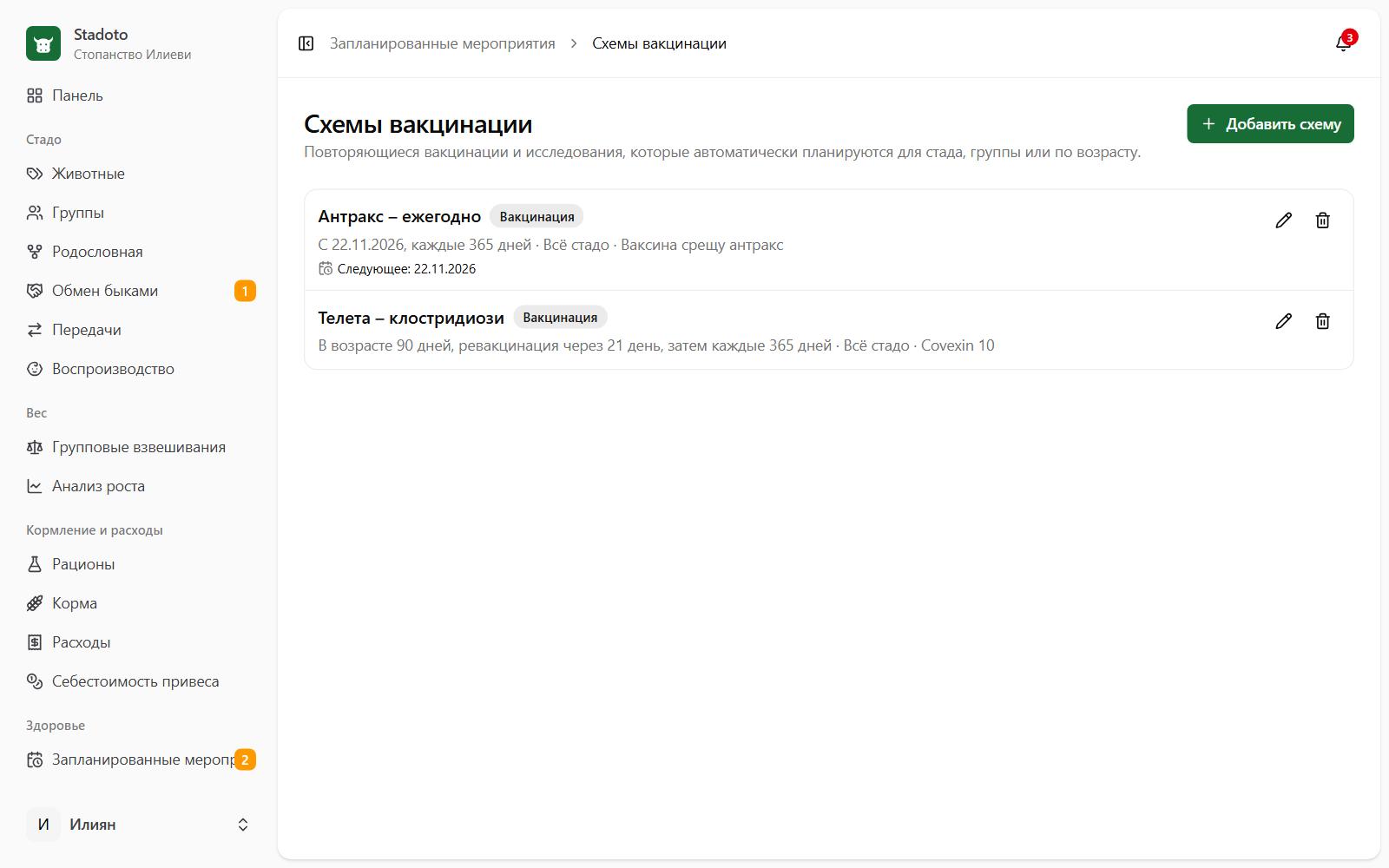Edit the Антракс – ежегодно scheme
1389x868 pixels.
(x=1284, y=220)
